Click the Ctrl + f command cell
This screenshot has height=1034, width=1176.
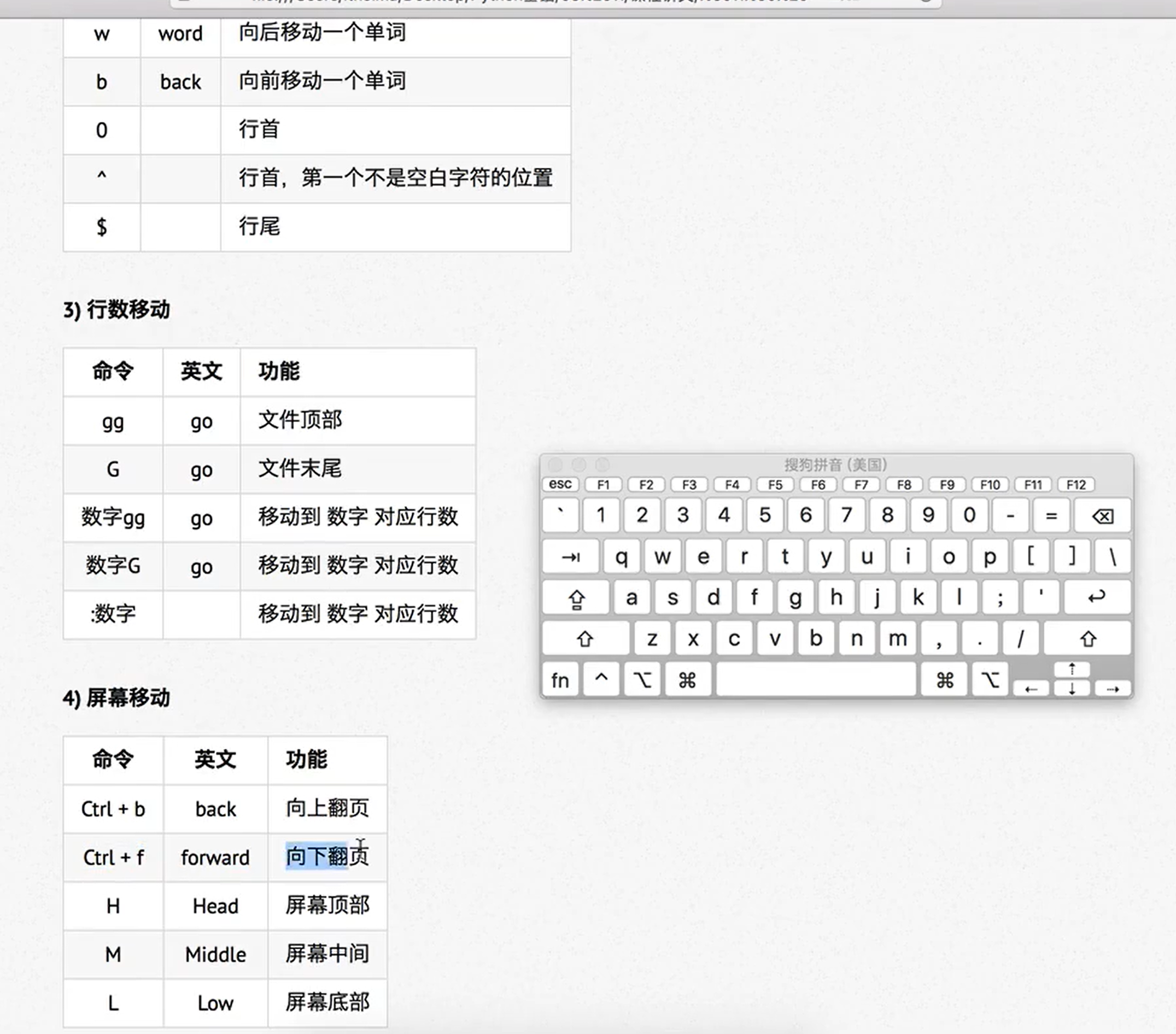113,857
